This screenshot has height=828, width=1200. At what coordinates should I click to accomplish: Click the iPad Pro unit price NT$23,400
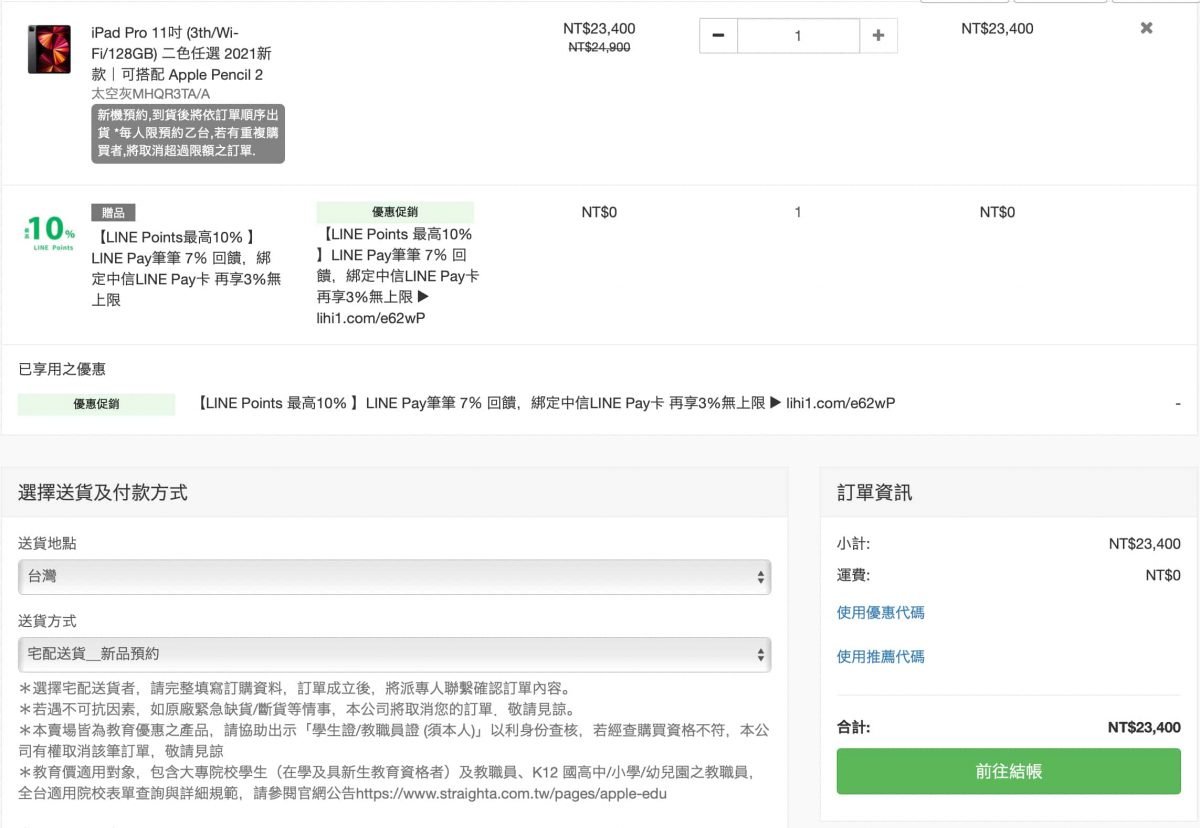click(599, 28)
